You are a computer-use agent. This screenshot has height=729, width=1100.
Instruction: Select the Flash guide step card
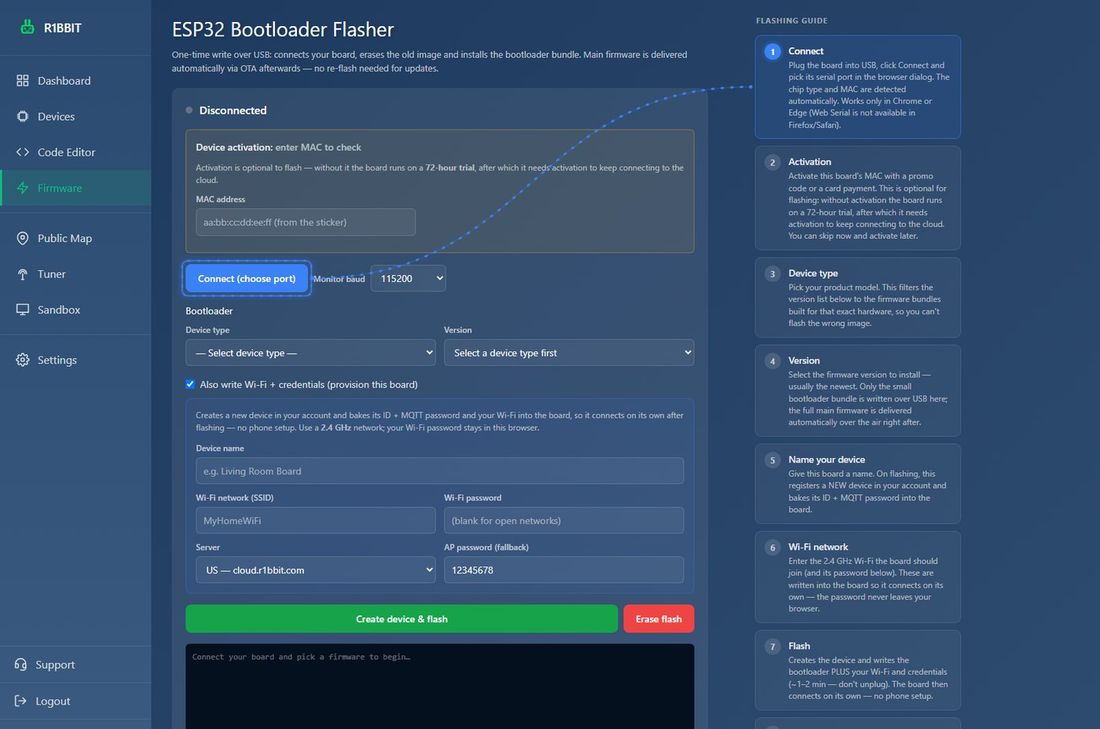[x=857, y=670]
